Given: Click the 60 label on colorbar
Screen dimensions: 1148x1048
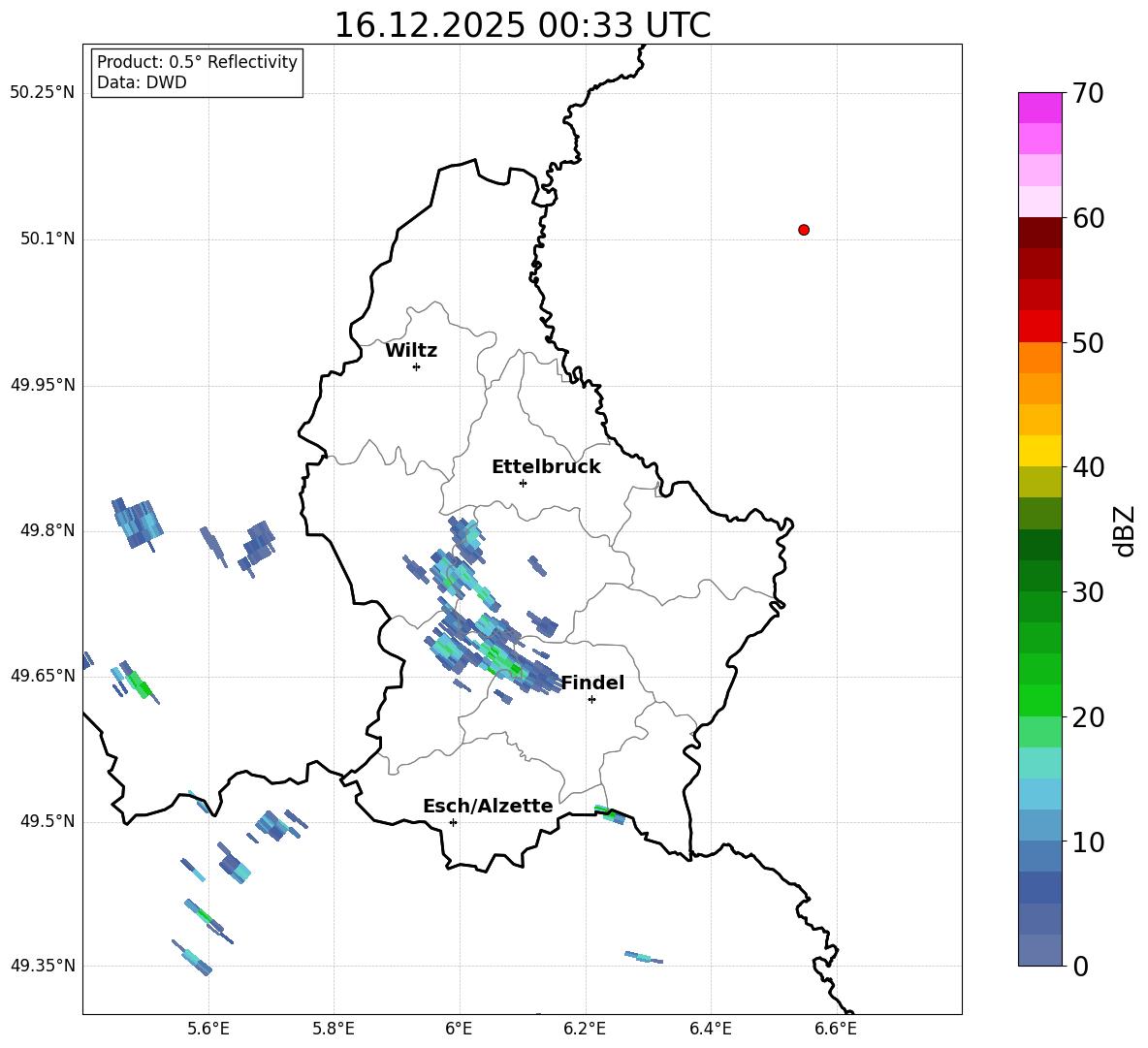Looking at the screenshot, I should coord(1088,218).
